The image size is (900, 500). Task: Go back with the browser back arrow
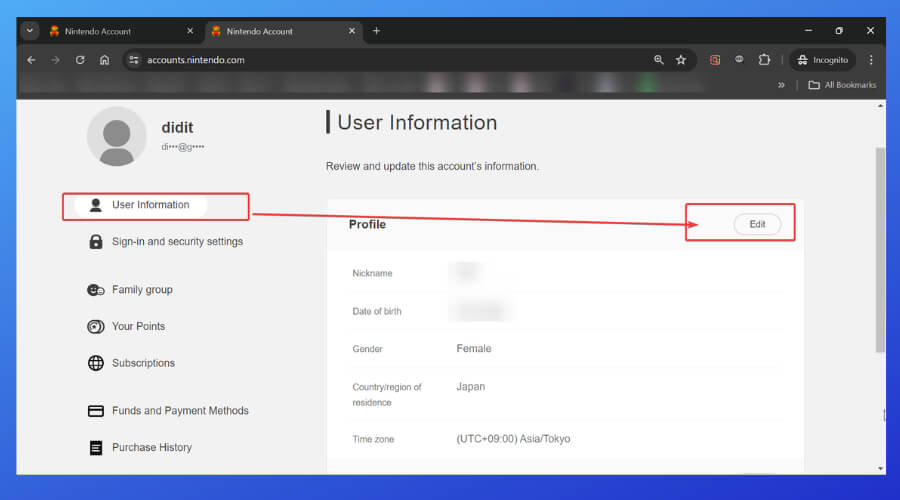click(31, 60)
